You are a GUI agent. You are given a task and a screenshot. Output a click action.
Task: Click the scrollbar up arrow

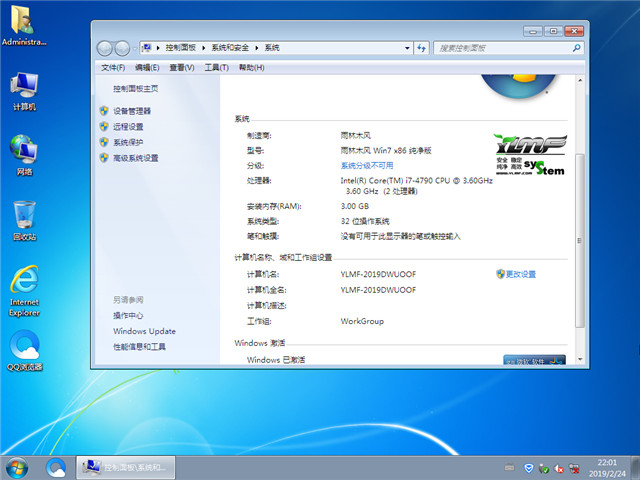[580, 80]
